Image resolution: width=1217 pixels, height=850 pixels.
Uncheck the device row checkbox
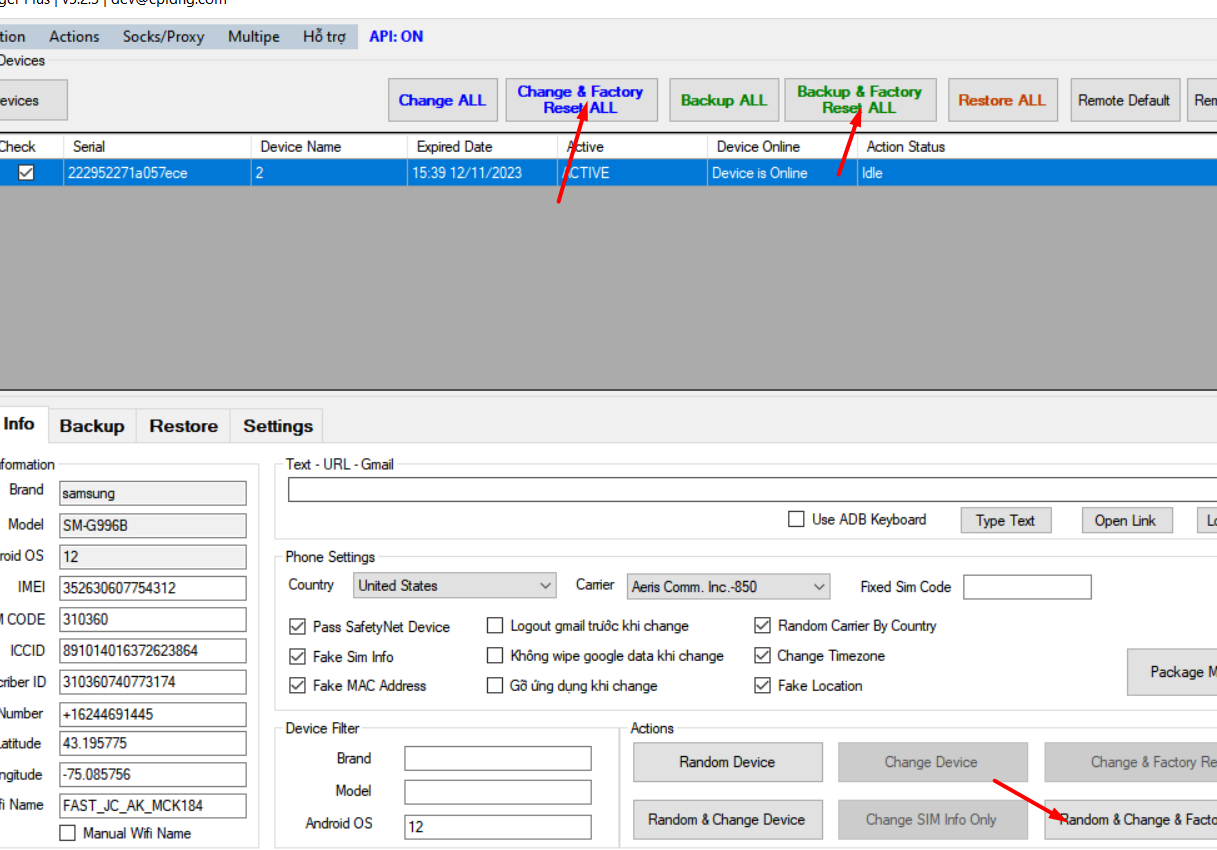[x=26, y=173]
